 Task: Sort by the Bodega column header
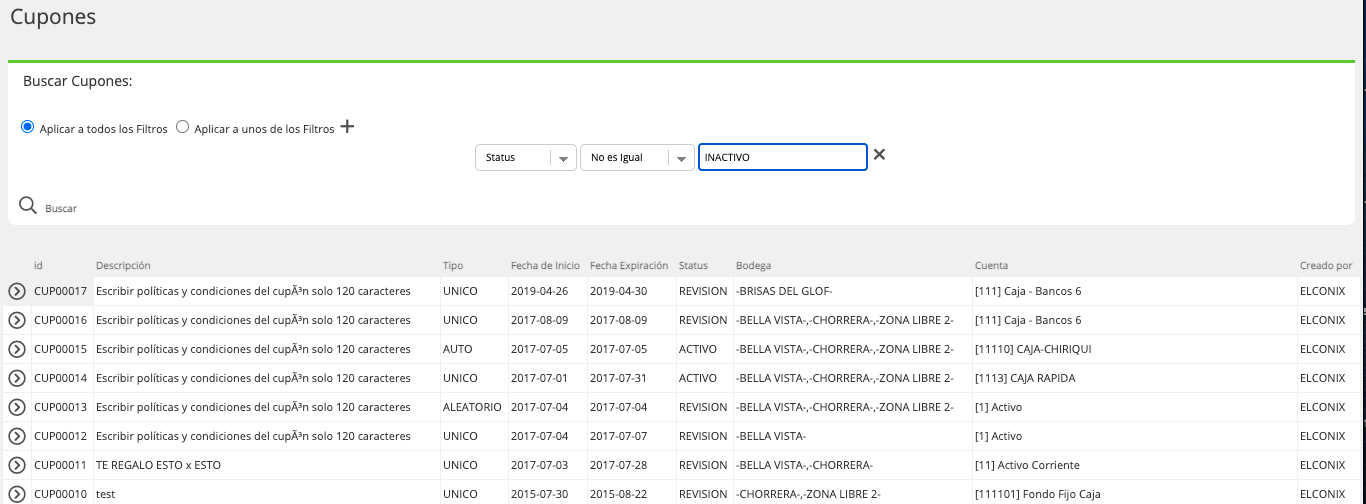(x=753, y=265)
